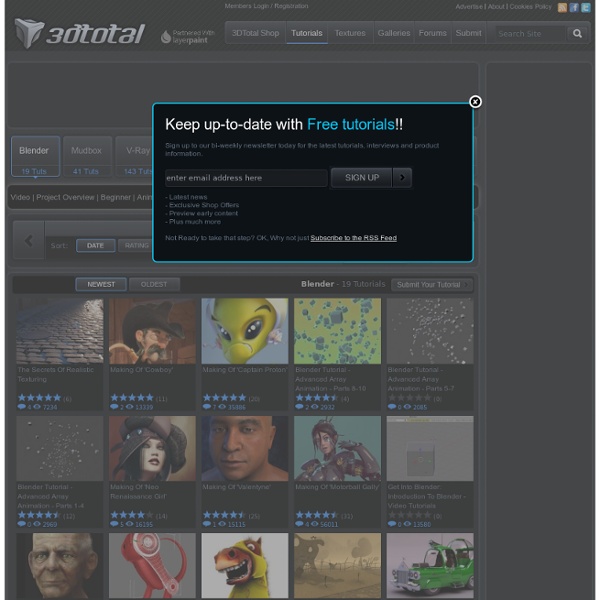Go to Forums
Viewport: 600px width, 600px height.
coord(432,33)
